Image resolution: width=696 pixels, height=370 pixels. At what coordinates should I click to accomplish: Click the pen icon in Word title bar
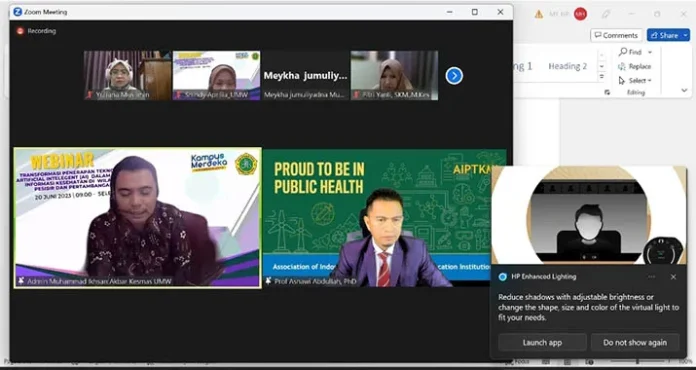pos(606,14)
